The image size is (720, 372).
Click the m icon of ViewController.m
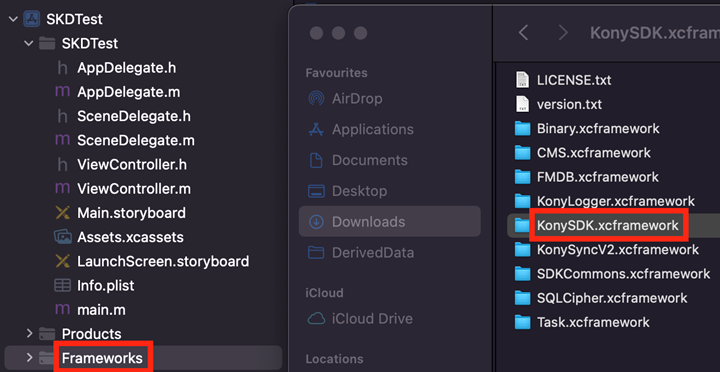click(62, 189)
